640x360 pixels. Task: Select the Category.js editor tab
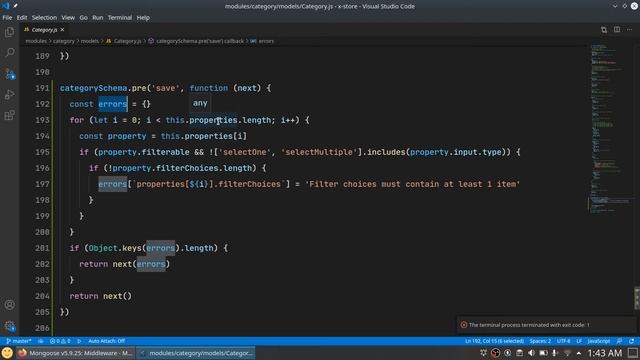coord(44,30)
